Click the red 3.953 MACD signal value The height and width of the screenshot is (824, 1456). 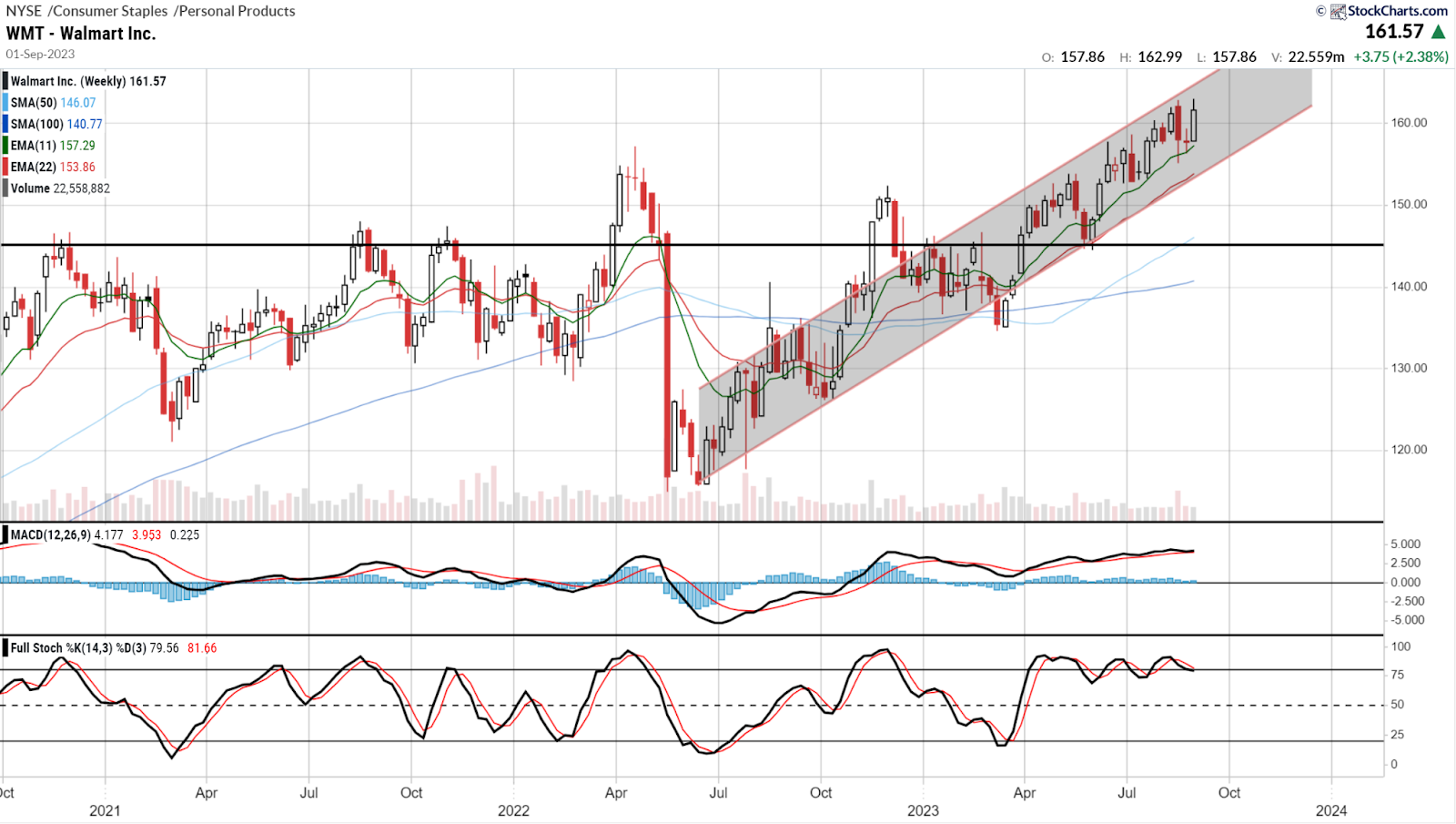[x=147, y=535]
